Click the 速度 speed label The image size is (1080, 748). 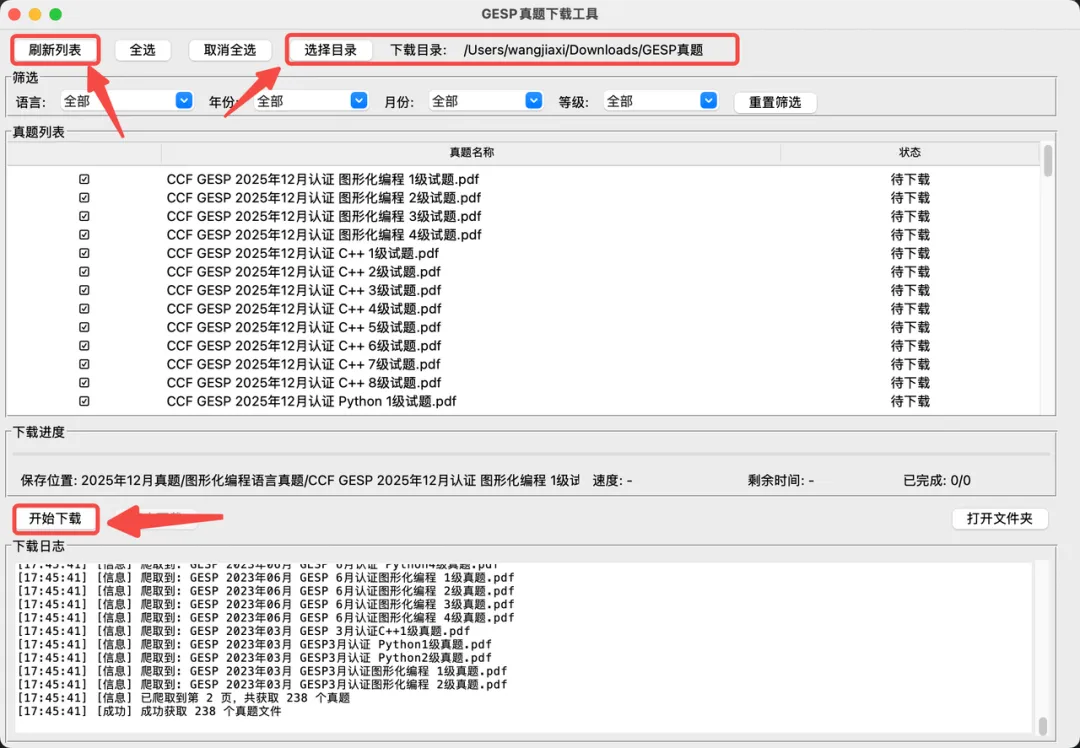612,481
